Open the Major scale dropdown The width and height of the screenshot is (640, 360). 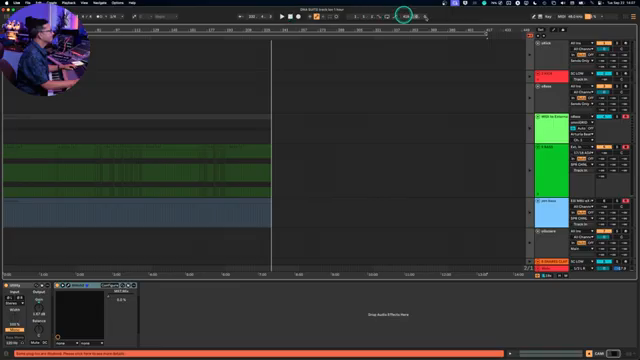tap(166, 17)
